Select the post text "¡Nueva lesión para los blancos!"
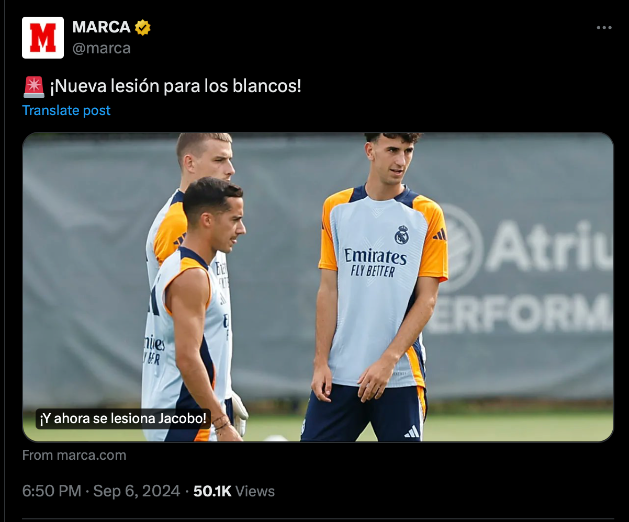The image size is (629, 522). (175, 86)
